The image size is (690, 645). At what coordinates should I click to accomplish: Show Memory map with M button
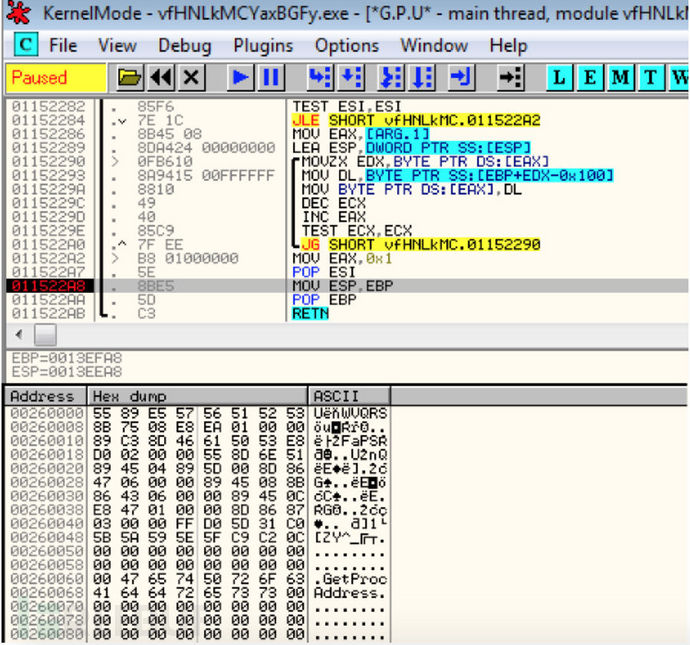pyautogui.click(x=621, y=78)
